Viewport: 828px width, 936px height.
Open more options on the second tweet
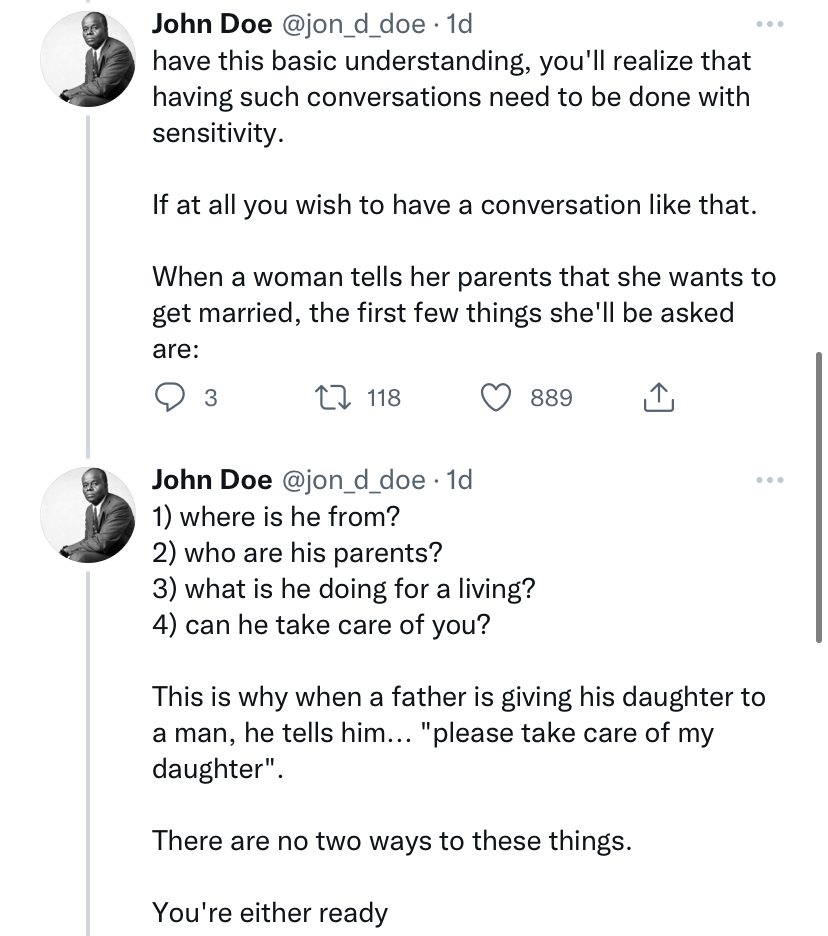770,481
